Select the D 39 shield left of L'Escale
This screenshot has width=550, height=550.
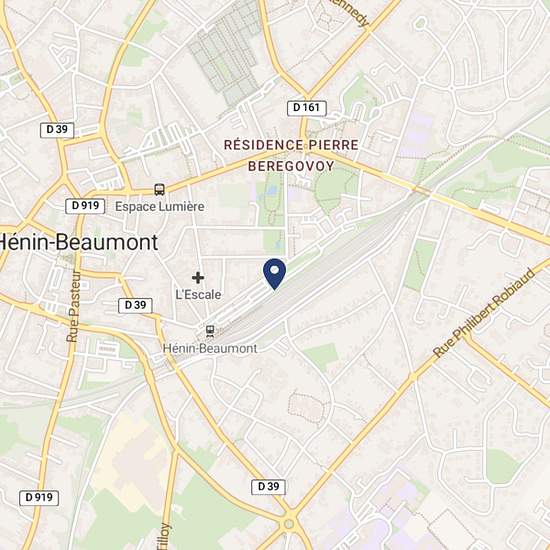pyautogui.click(x=135, y=306)
